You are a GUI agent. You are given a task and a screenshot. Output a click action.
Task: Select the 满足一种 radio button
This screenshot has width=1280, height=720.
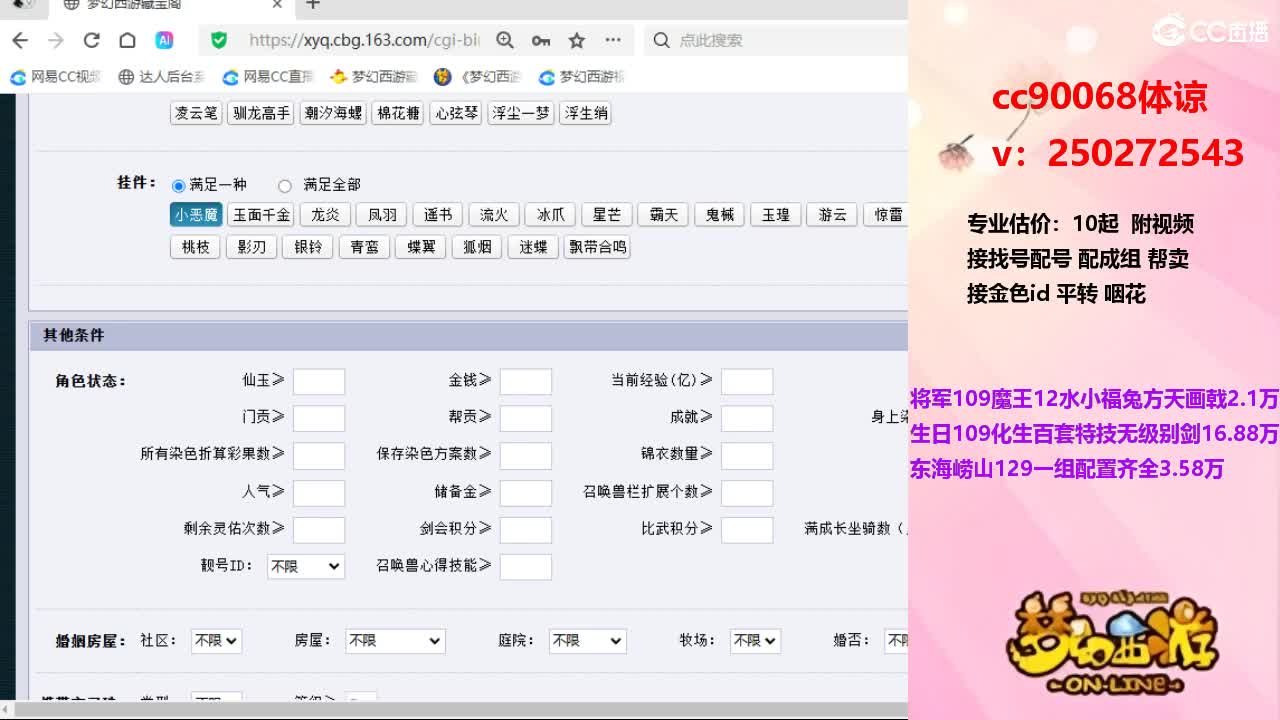click(x=179, y=185)
